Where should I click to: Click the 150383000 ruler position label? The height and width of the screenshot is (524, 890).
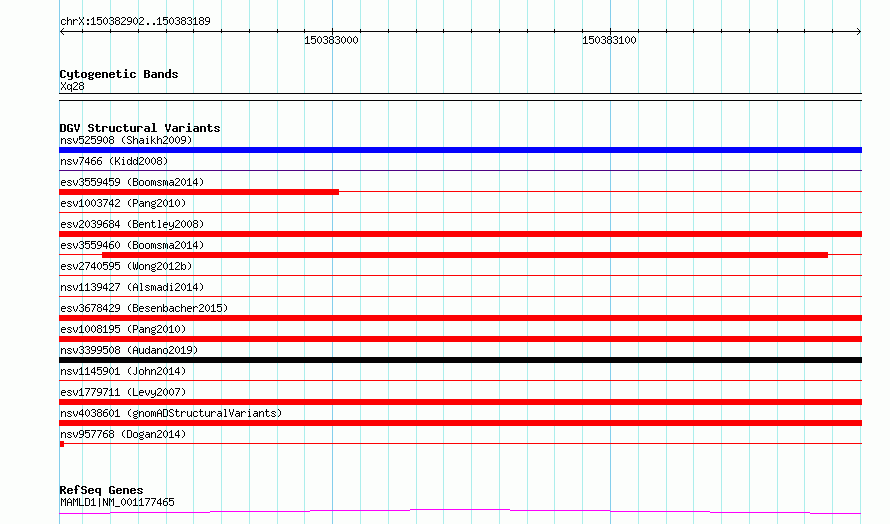point(331,40)
